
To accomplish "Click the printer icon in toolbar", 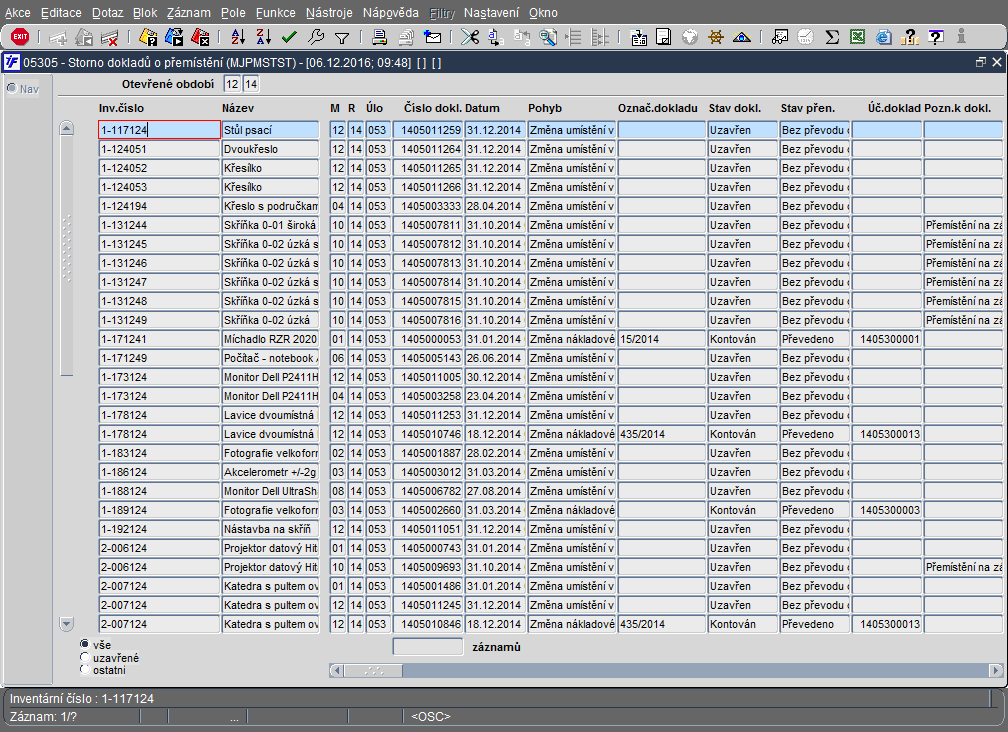I will pos(380,37).
